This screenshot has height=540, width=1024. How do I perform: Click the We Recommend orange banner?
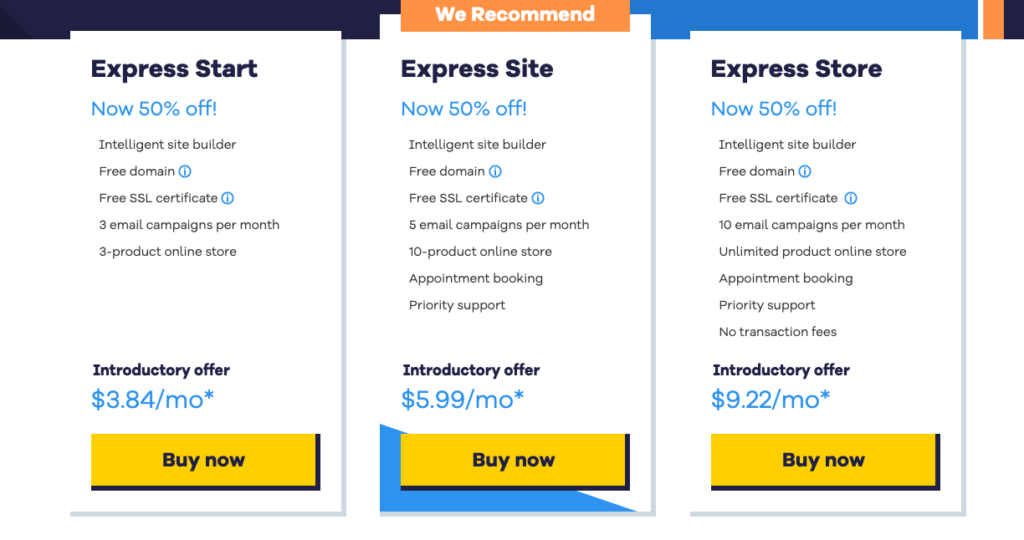click(x=515, y=15)
